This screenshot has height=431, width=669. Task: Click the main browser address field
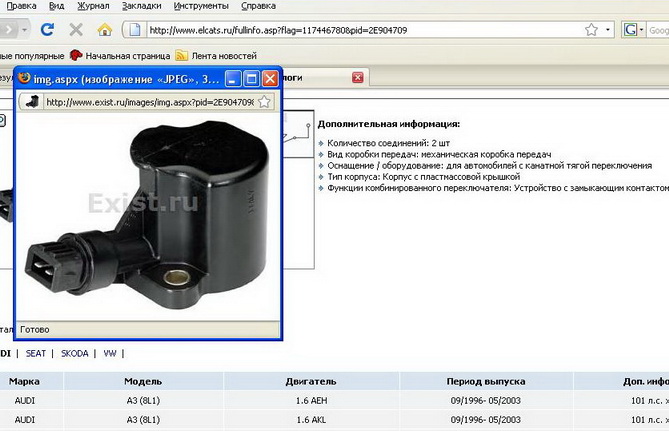click(x=350, y=30)
